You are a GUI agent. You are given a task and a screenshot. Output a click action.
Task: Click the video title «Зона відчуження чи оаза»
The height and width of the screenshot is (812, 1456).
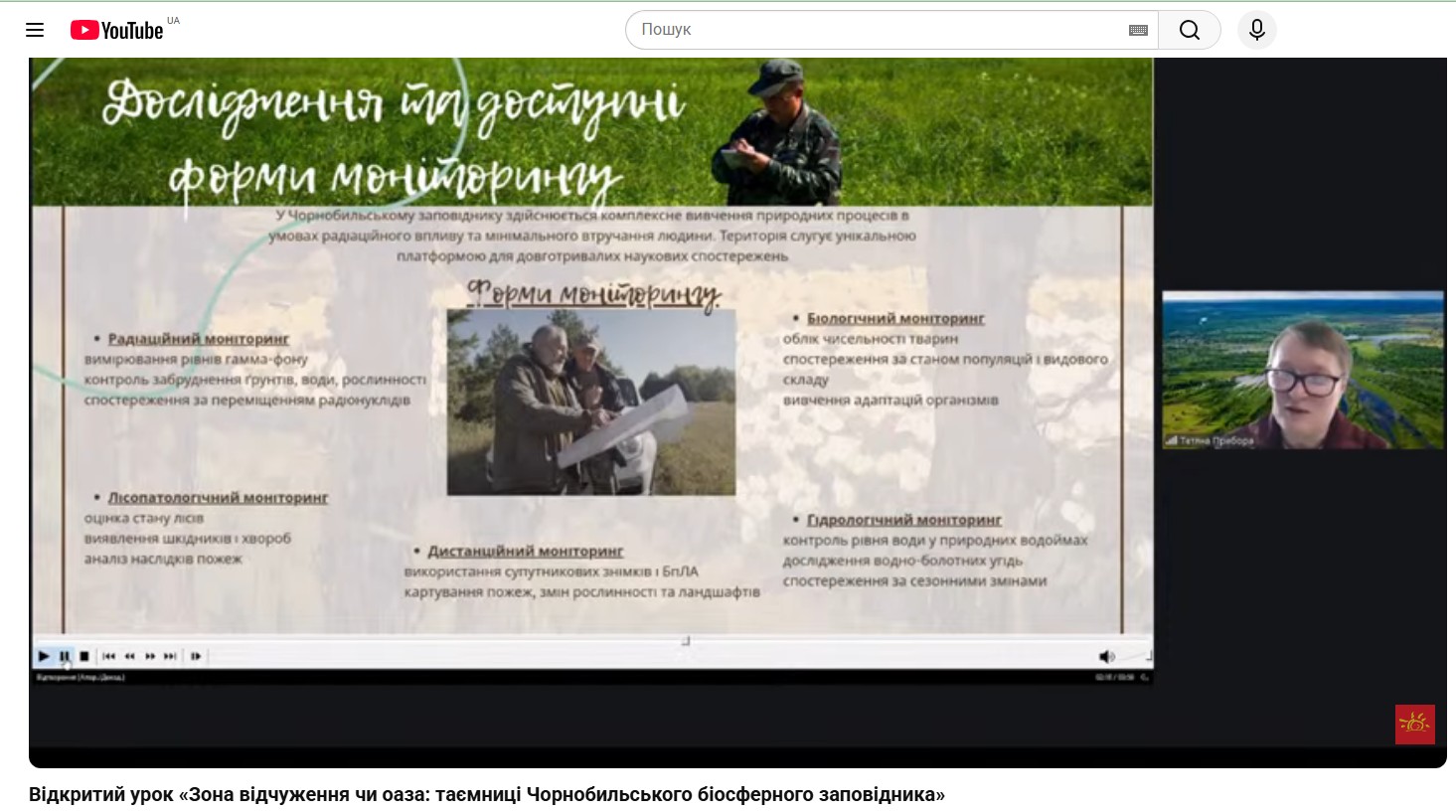click(486, 794)
